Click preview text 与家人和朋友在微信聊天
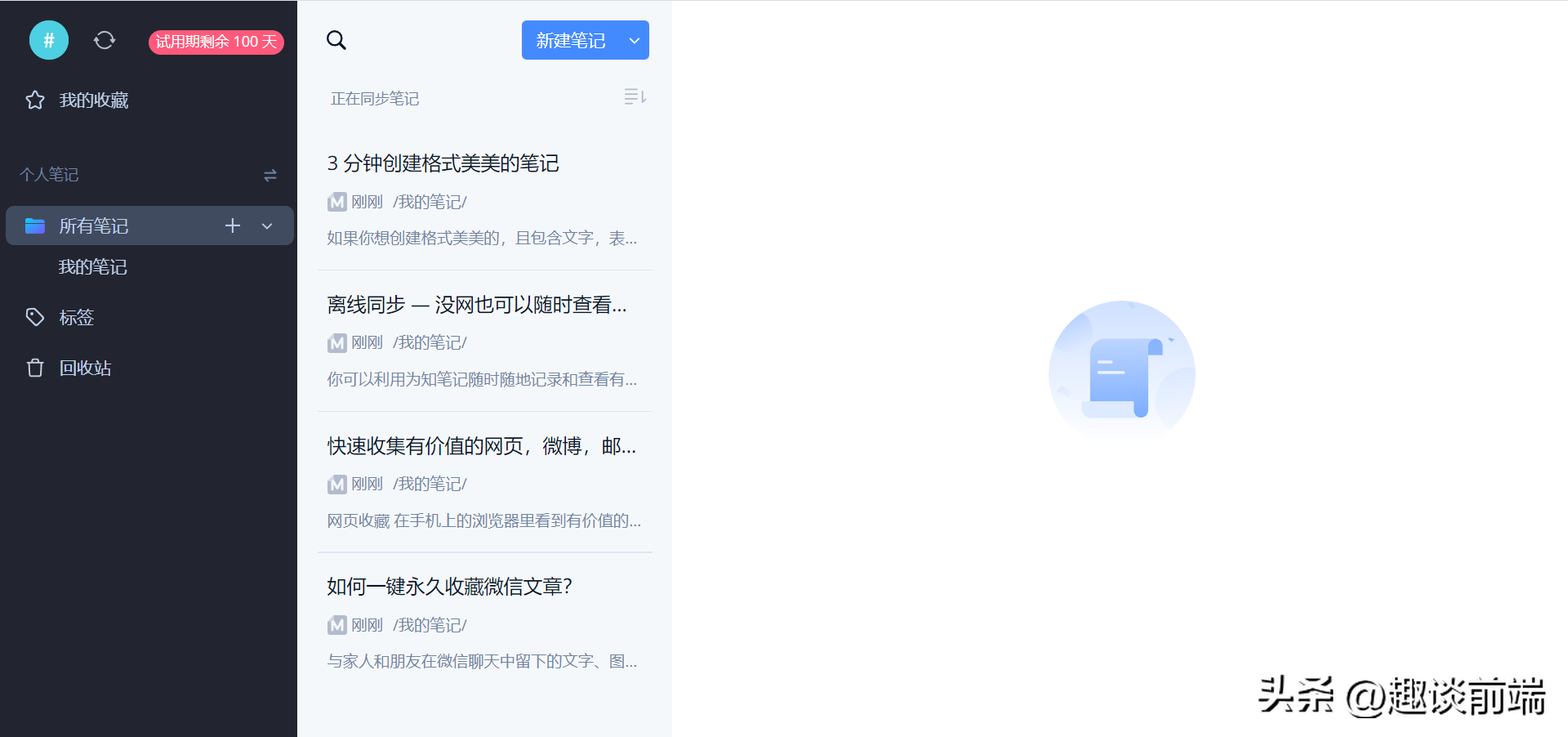The image size is (1568, 737). tap(482, 661)
